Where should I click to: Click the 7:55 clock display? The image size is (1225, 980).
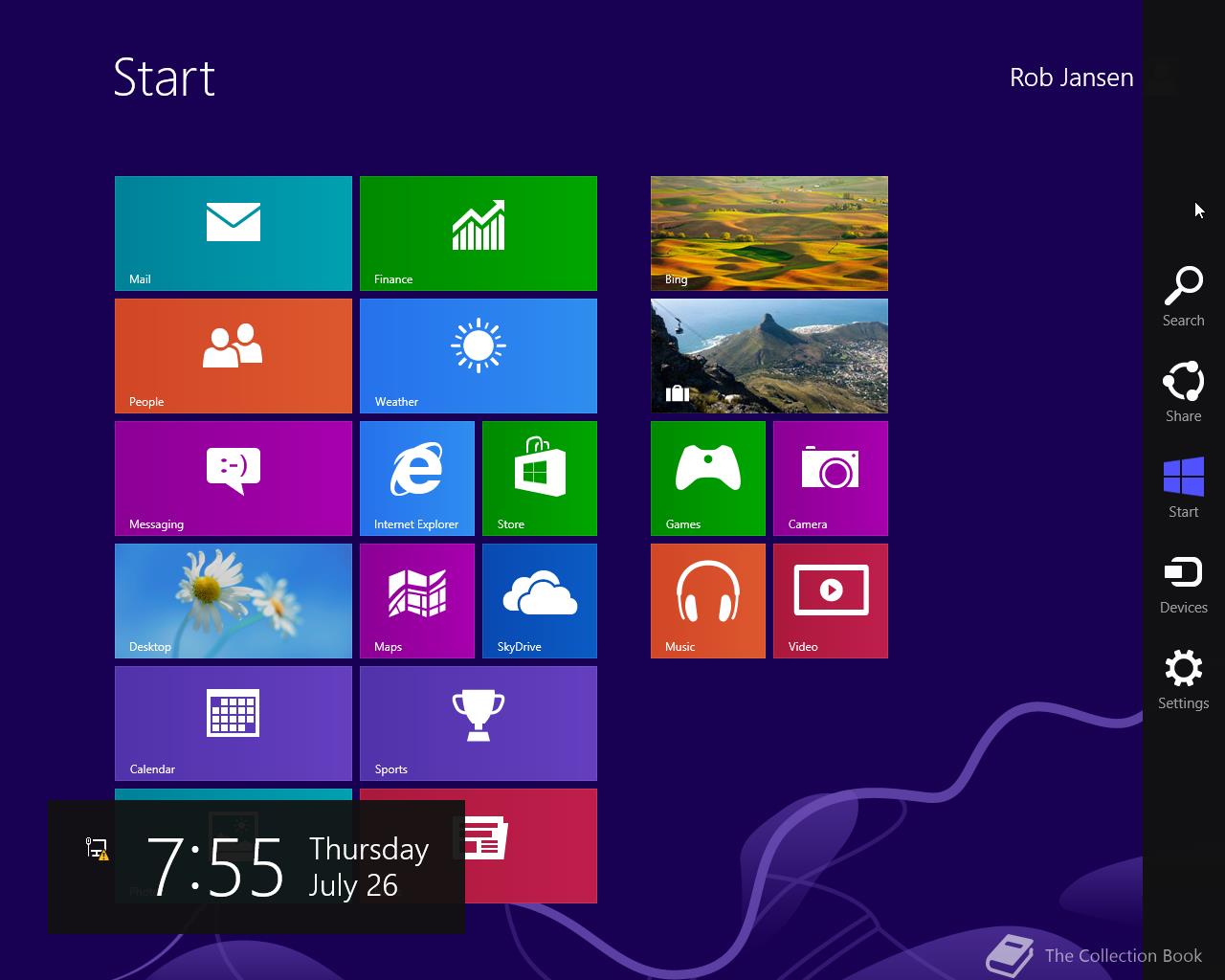pyautogui.click(x=215, y=867)
